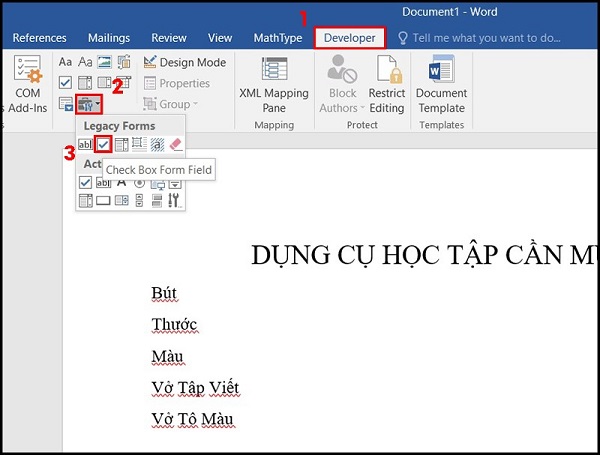The image size is (600, 455).
Task: Expand the Group dropdown
Action: pyautogui.click(x=172, y=104)
